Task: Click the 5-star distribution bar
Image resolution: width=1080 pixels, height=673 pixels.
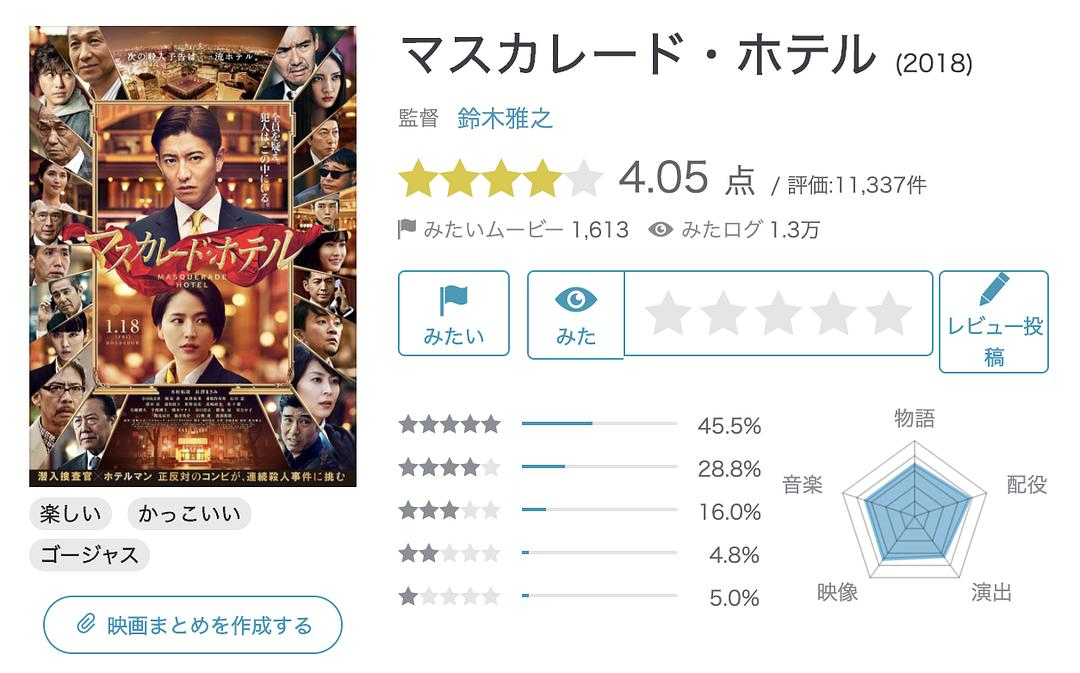Action: [599, 424]
